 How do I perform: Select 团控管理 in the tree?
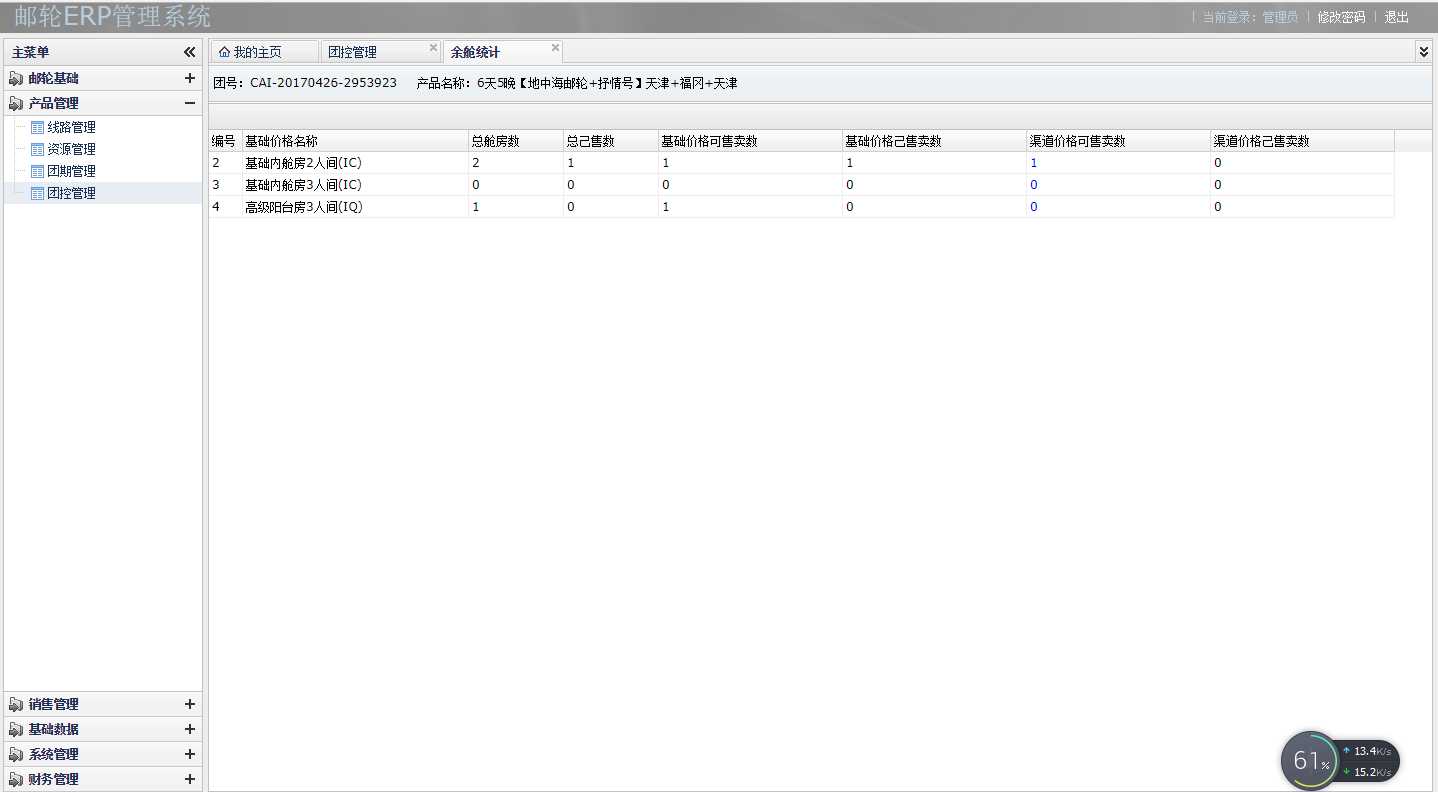(x=71, y=193)
